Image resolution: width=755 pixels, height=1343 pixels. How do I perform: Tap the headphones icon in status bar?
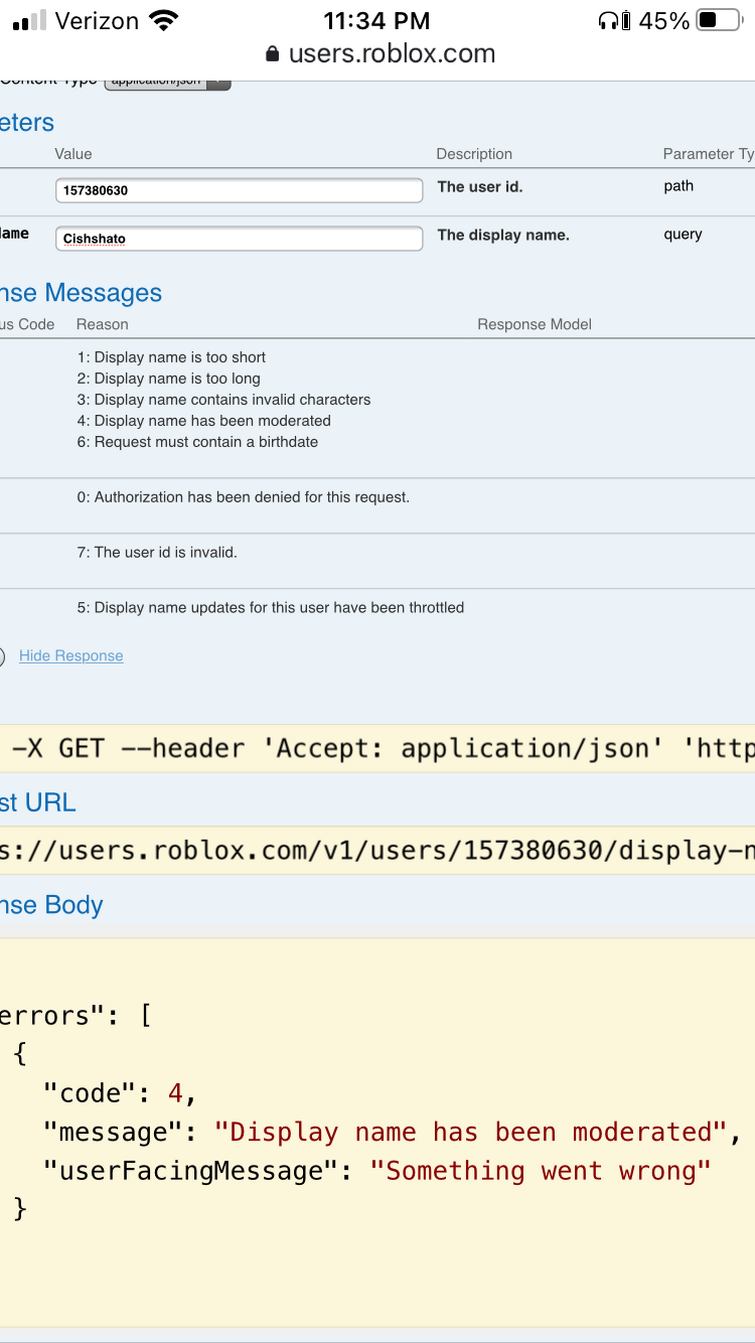(608, 21)
